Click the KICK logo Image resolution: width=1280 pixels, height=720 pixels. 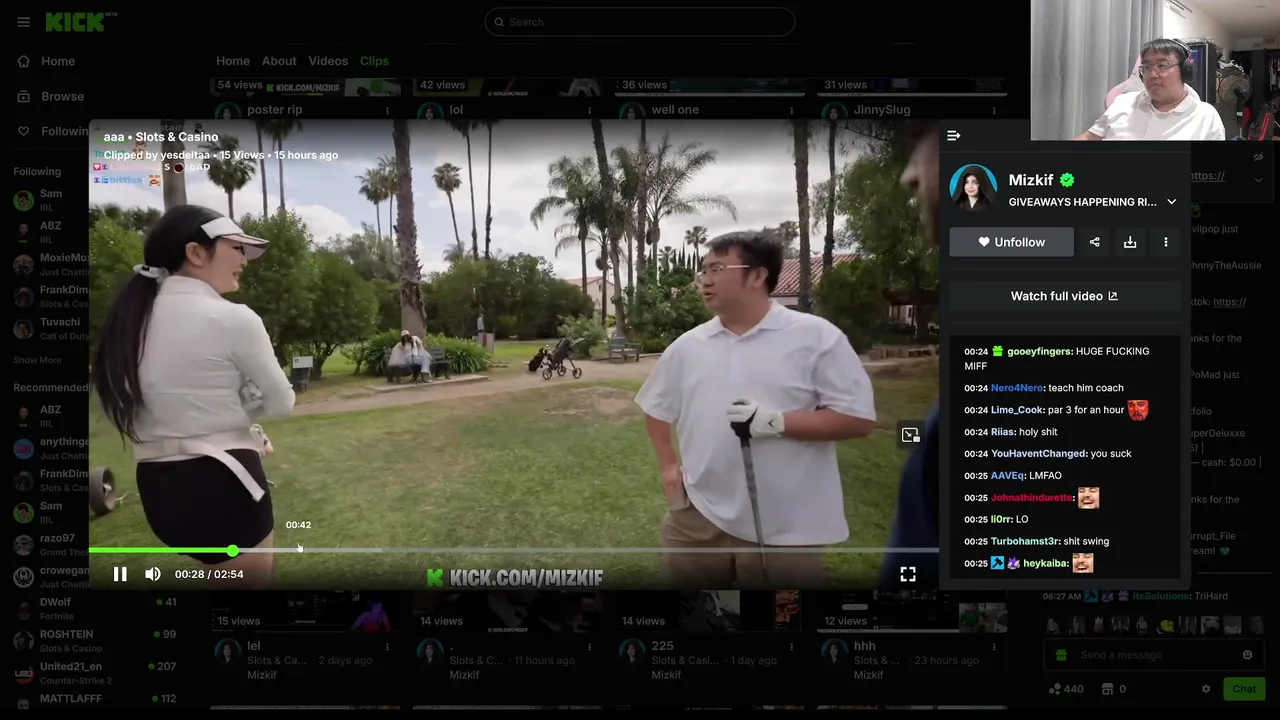coord(80,21)
